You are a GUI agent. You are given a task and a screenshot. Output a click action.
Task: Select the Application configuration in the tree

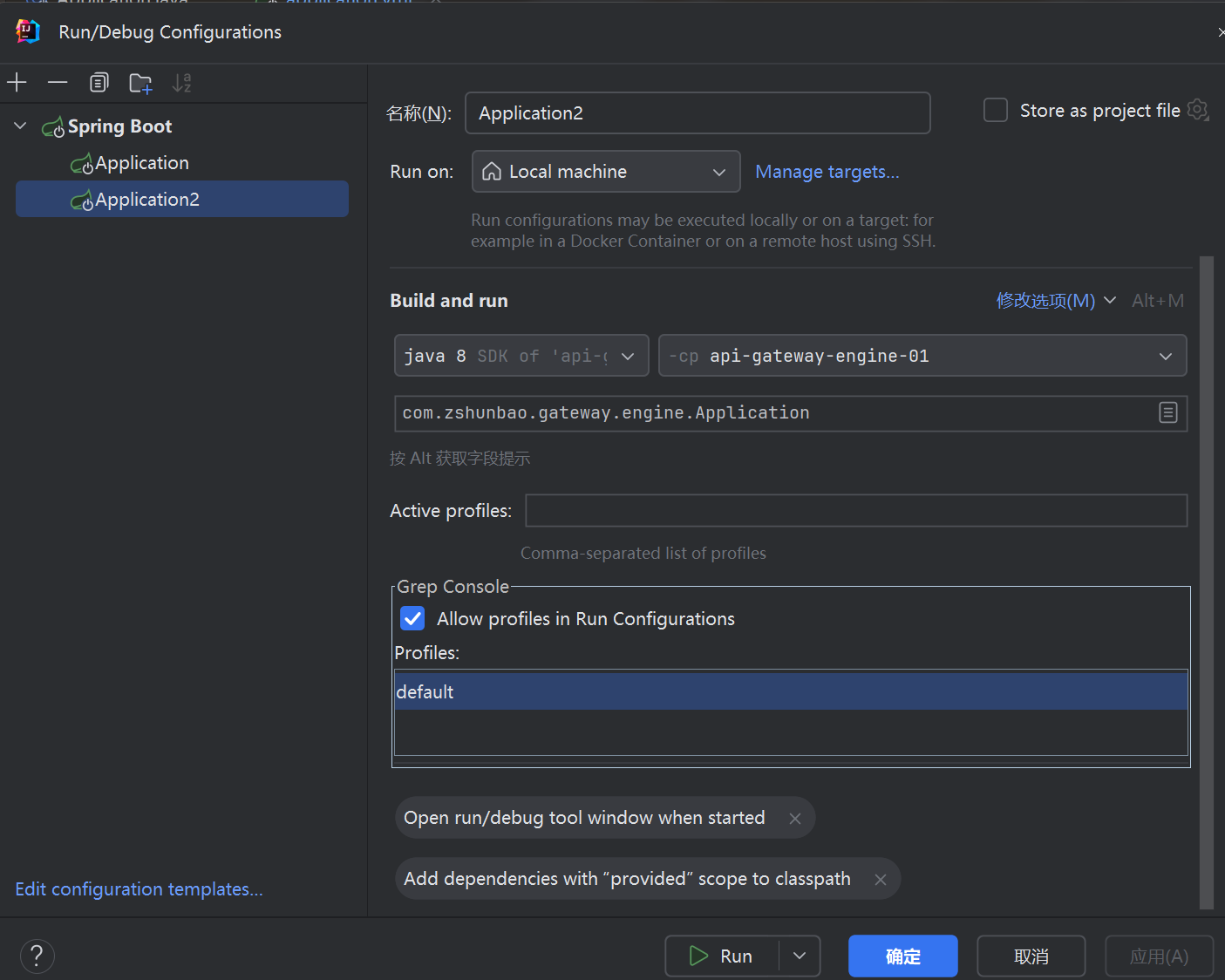(141, 163)
